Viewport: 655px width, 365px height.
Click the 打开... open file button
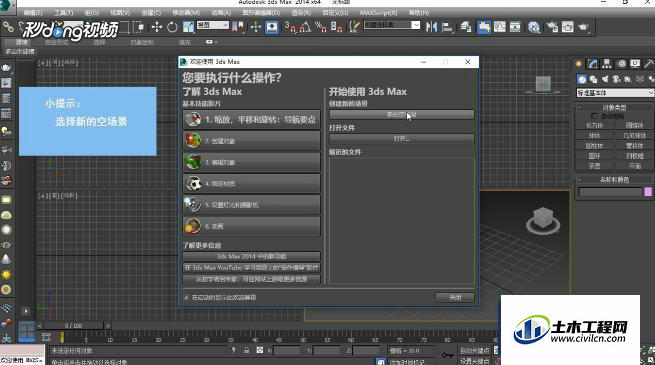point(401,139)
